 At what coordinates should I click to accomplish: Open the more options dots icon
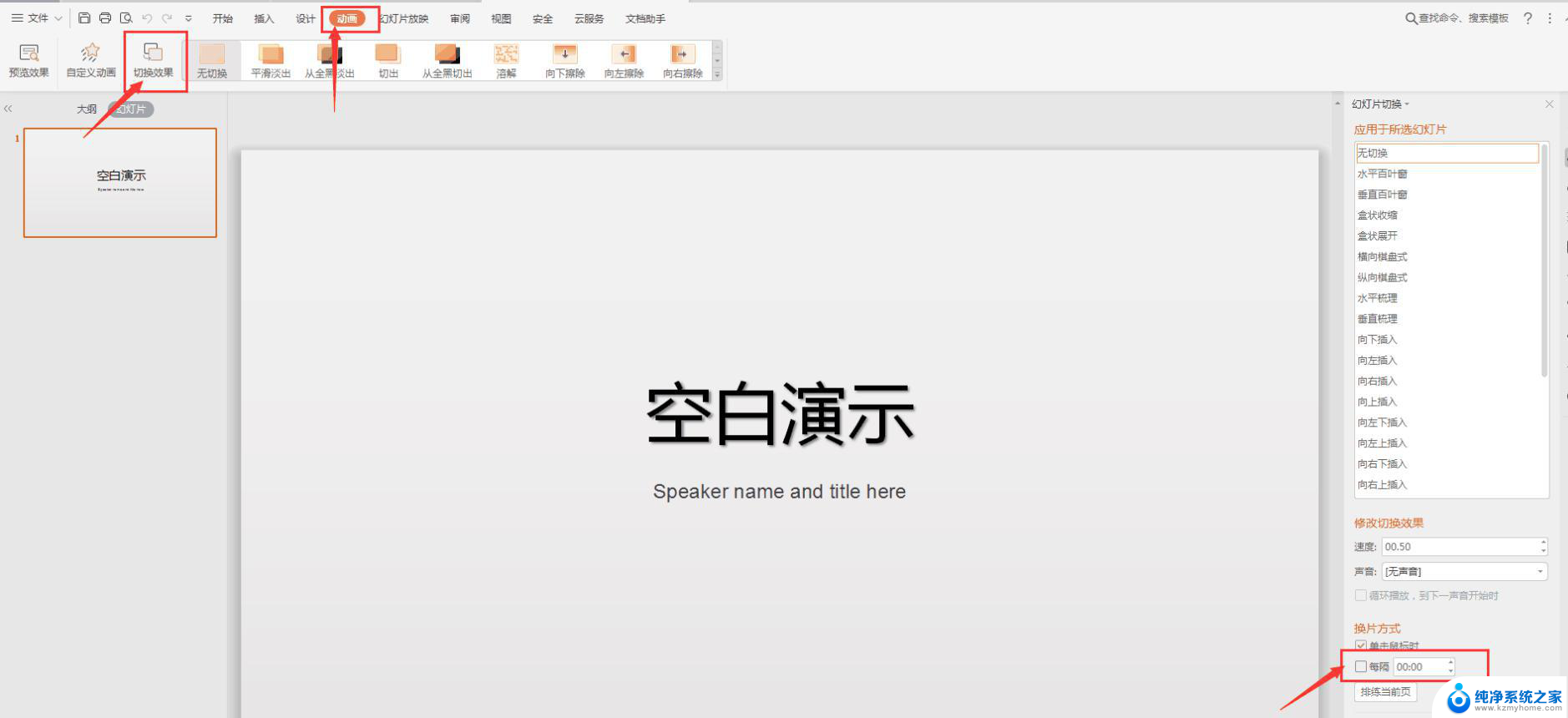pos(1550,18)
